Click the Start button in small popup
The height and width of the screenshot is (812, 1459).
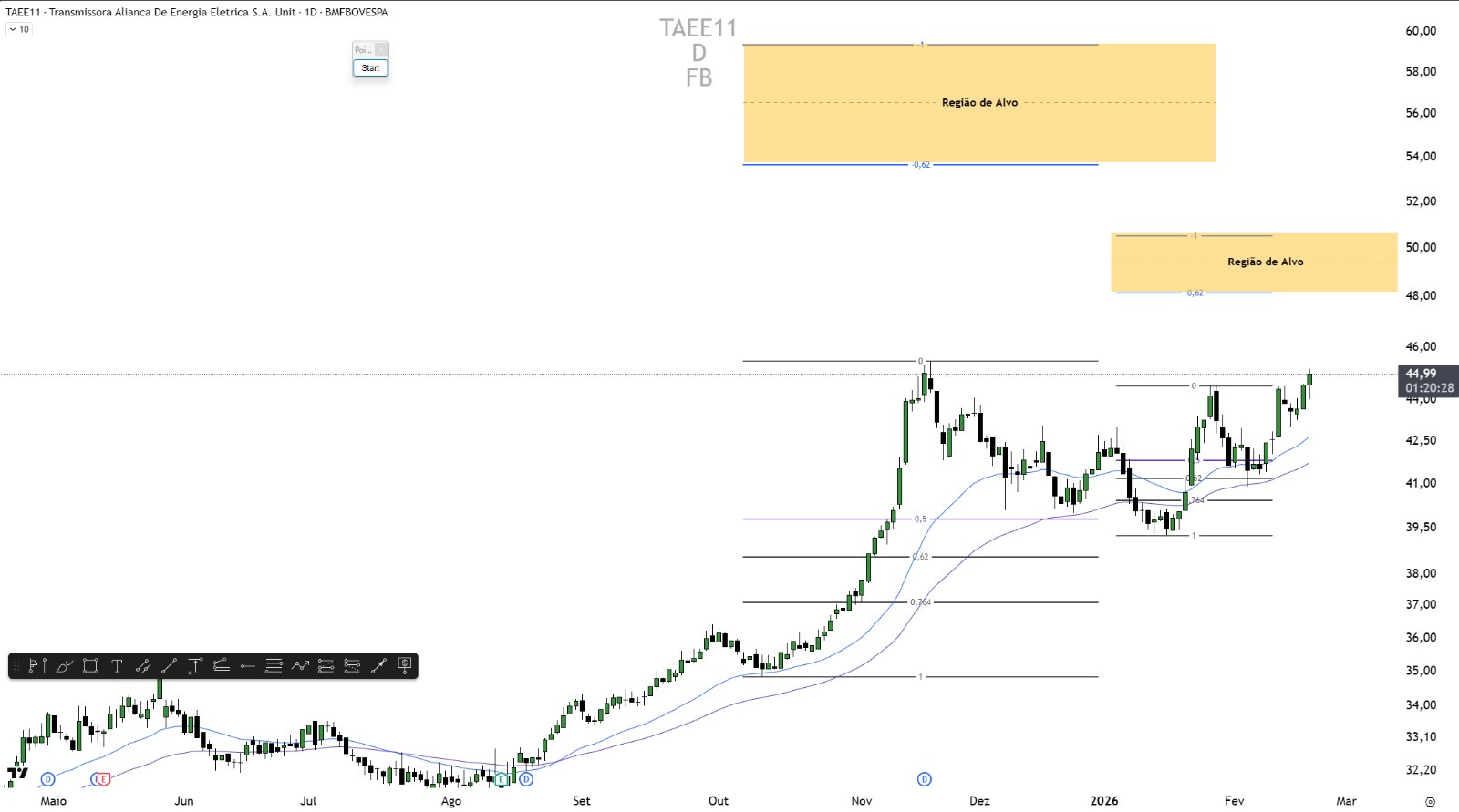coord(370,67)
